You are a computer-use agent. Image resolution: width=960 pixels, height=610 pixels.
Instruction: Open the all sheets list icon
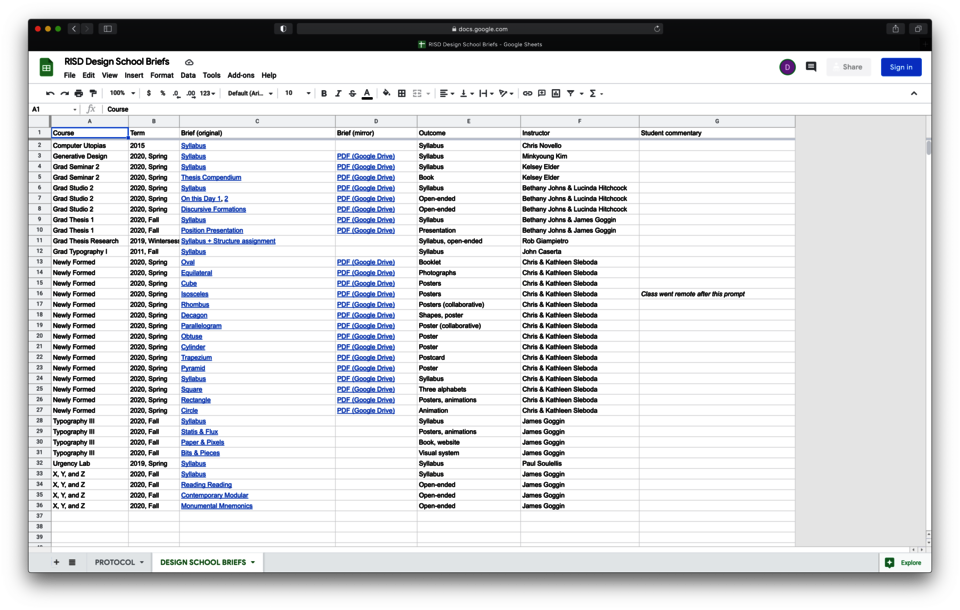coord(72,562)
